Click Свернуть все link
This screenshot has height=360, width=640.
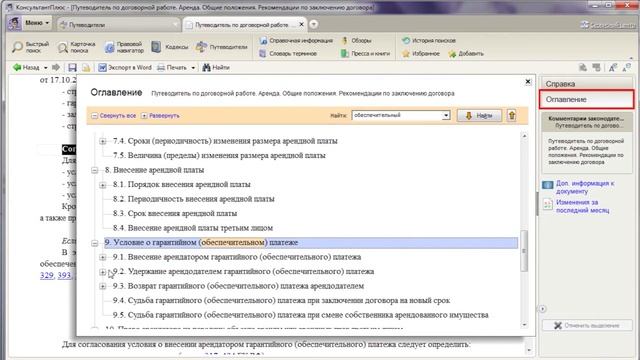pyautogui.click(x=114, y=116)
